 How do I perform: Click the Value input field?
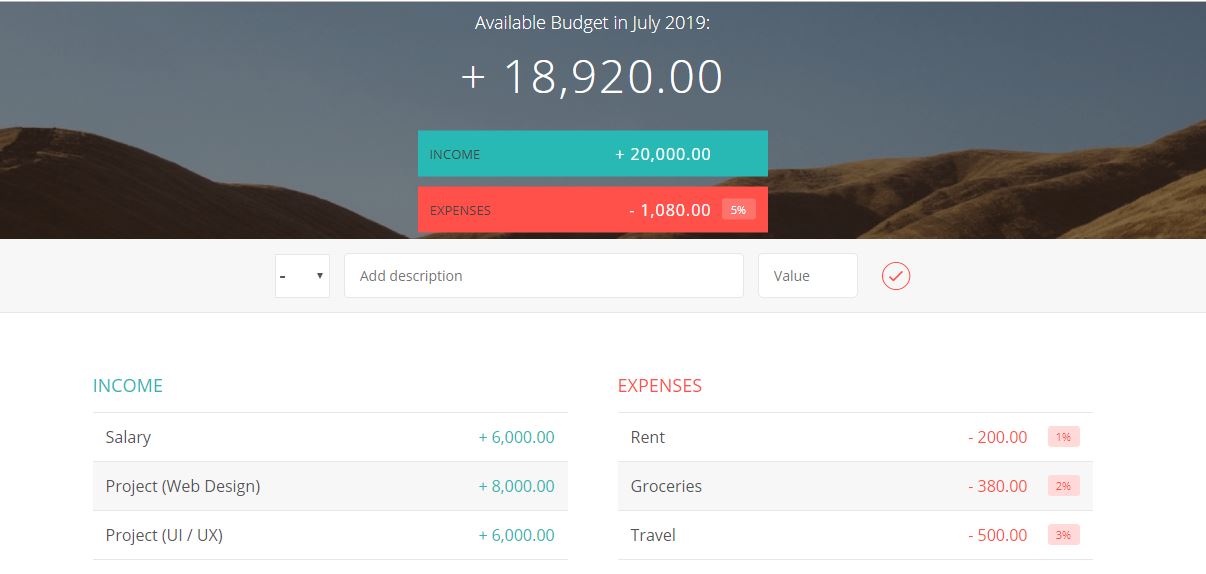coord(807,276)
